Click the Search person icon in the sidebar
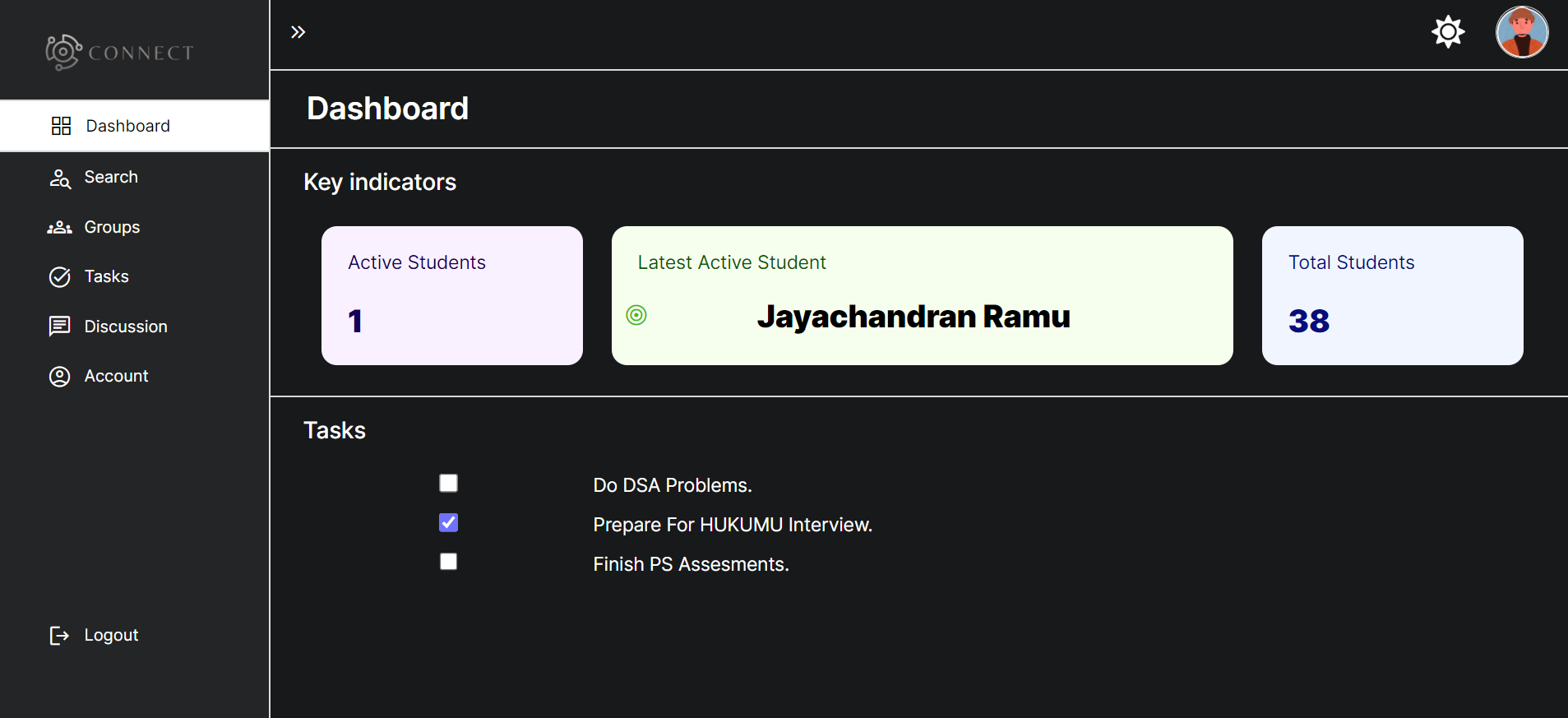 click(61, 178)
